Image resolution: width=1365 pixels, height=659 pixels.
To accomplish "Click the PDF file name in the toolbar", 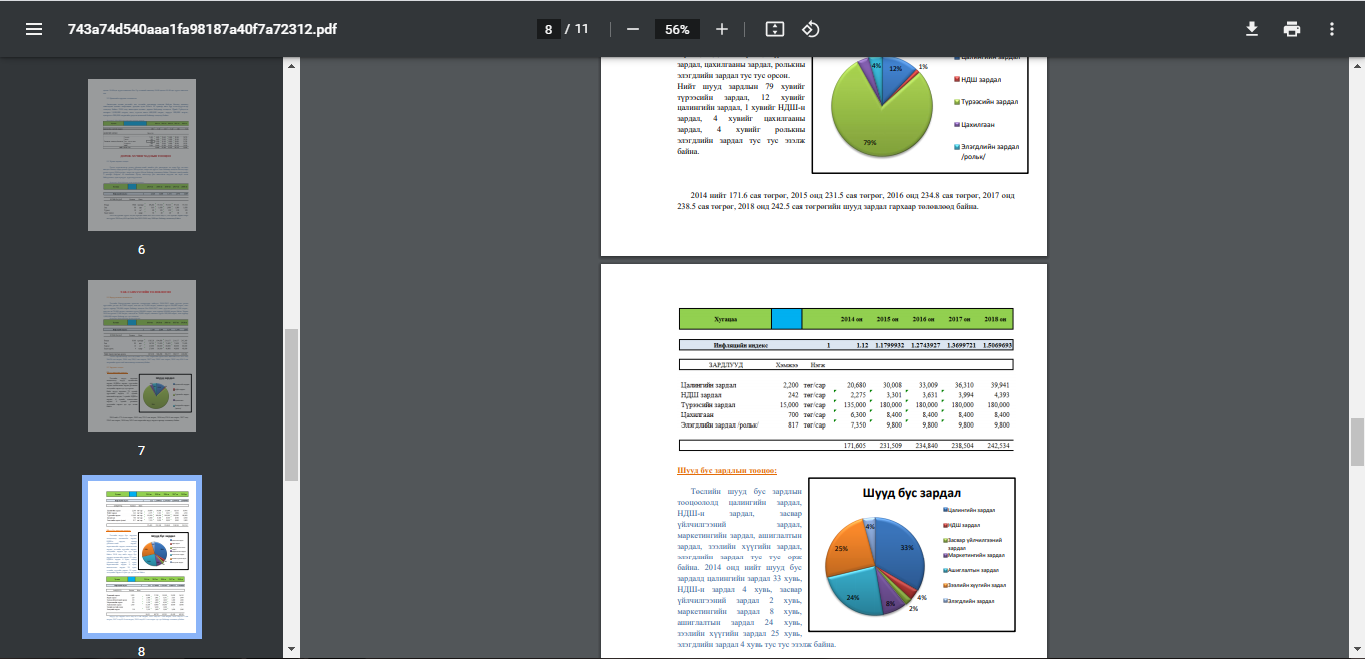I will click(x=202, y=29).
